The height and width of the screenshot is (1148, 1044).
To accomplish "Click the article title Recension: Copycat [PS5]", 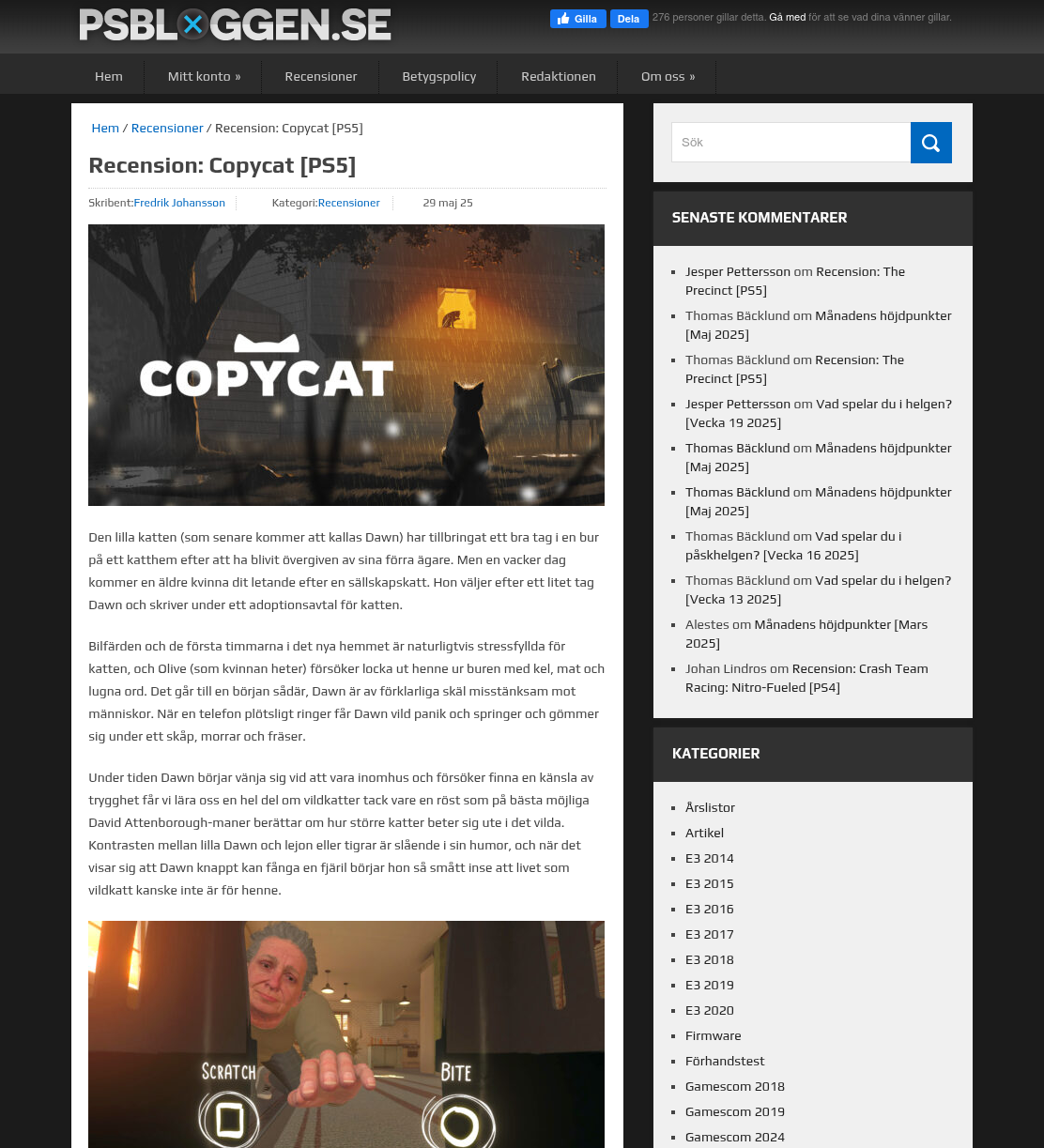I will (223, 166).
